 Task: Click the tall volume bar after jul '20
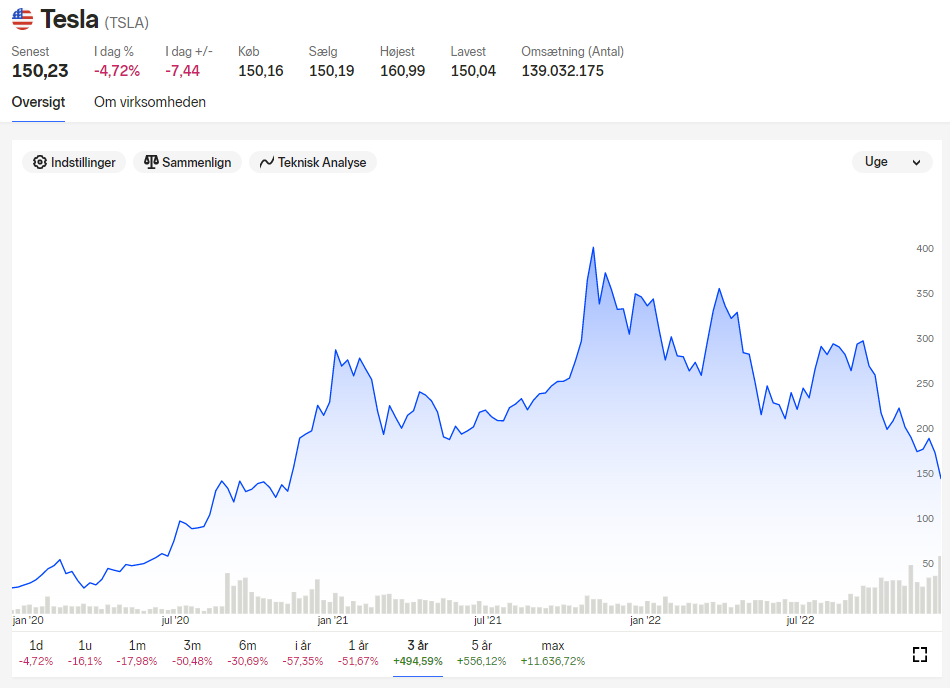(x=228, y=593)
